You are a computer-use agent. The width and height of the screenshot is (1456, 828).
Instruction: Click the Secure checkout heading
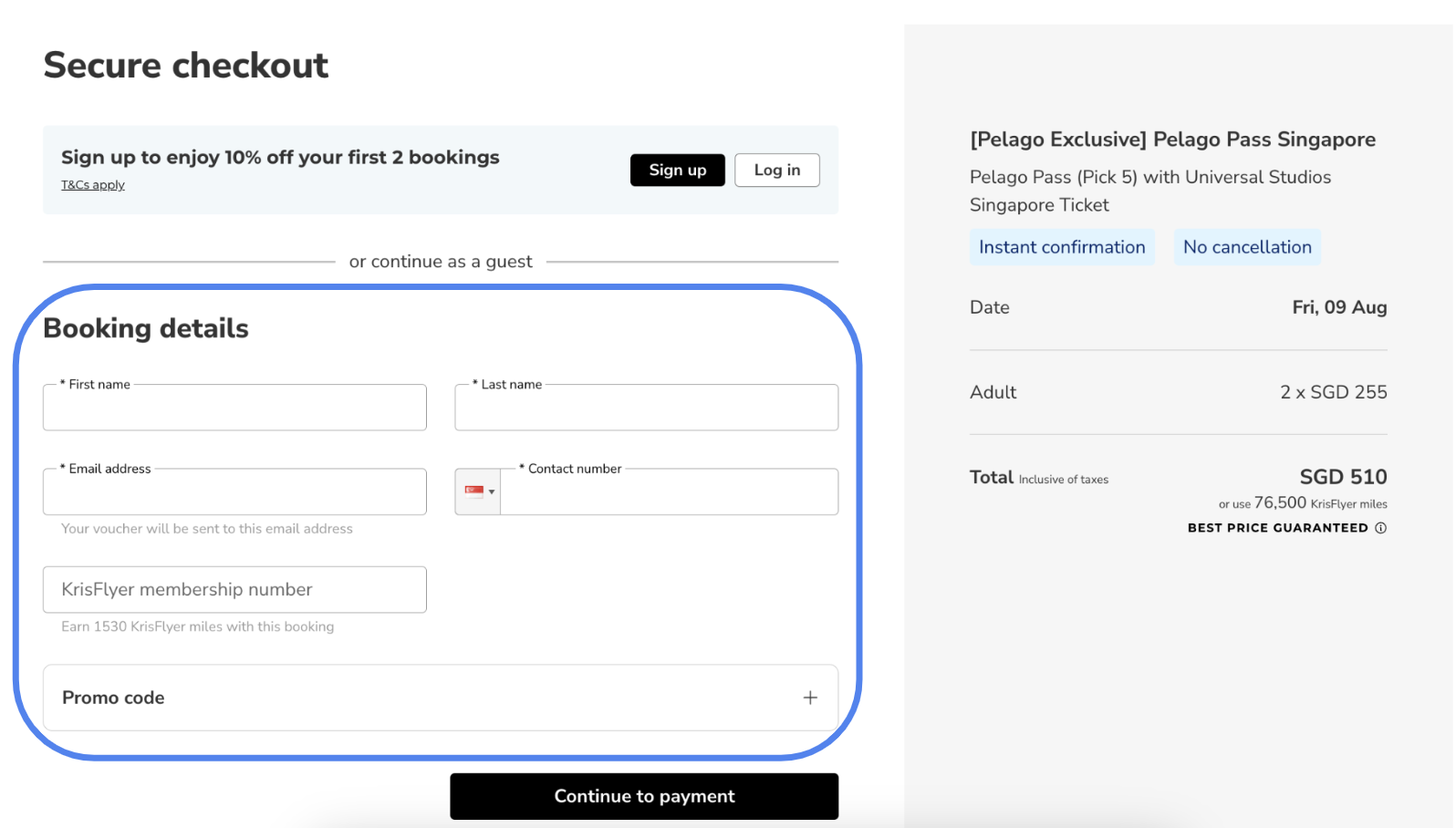click(185, 65)
